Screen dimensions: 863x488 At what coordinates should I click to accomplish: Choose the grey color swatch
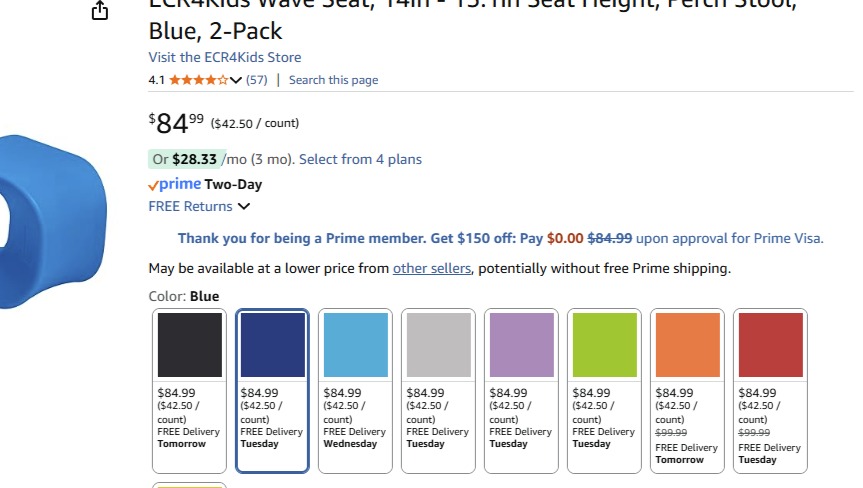439,345
